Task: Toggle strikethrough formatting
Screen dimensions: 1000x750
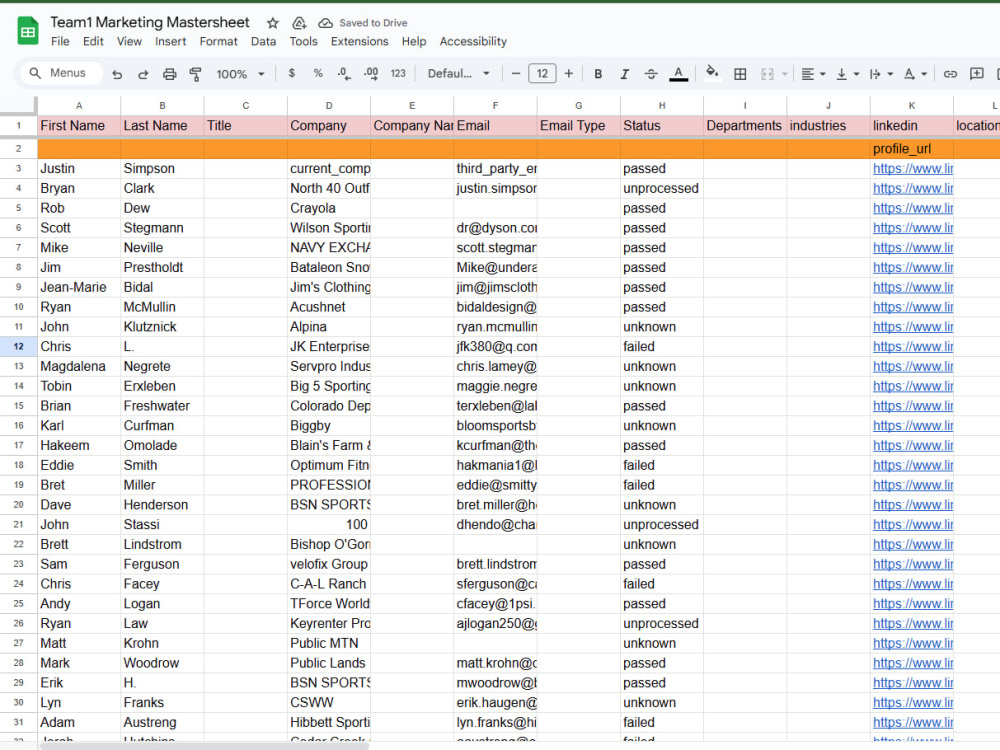Action: click(651, 74)
